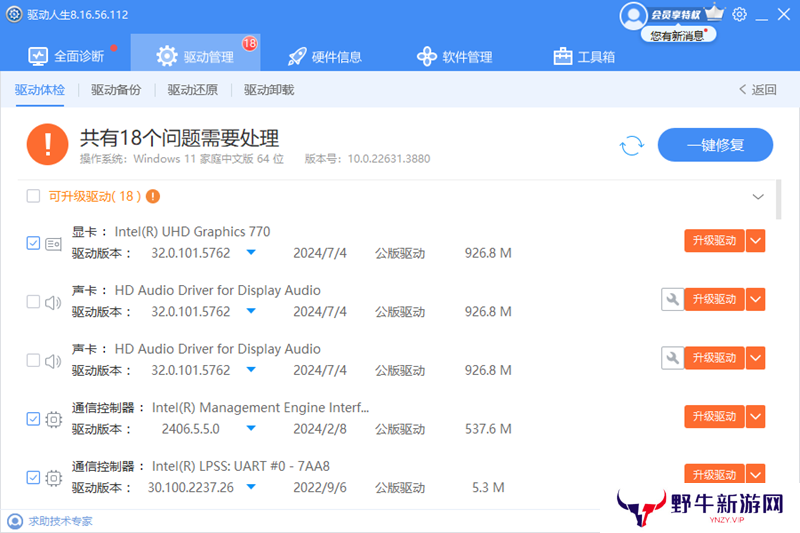Click the big orange exclamation alert icon

tap(47, 144)
